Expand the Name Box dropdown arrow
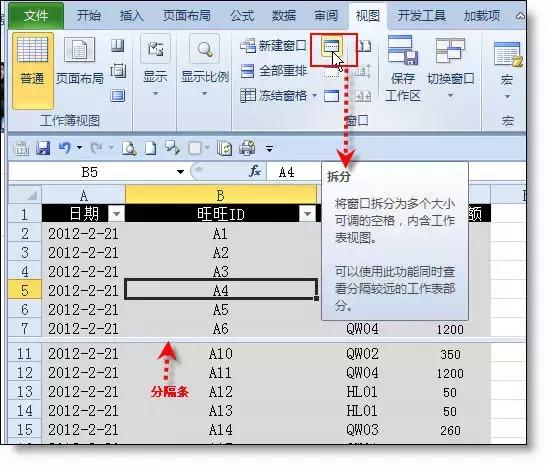This screenshot has width=548, height=466. 180,172
